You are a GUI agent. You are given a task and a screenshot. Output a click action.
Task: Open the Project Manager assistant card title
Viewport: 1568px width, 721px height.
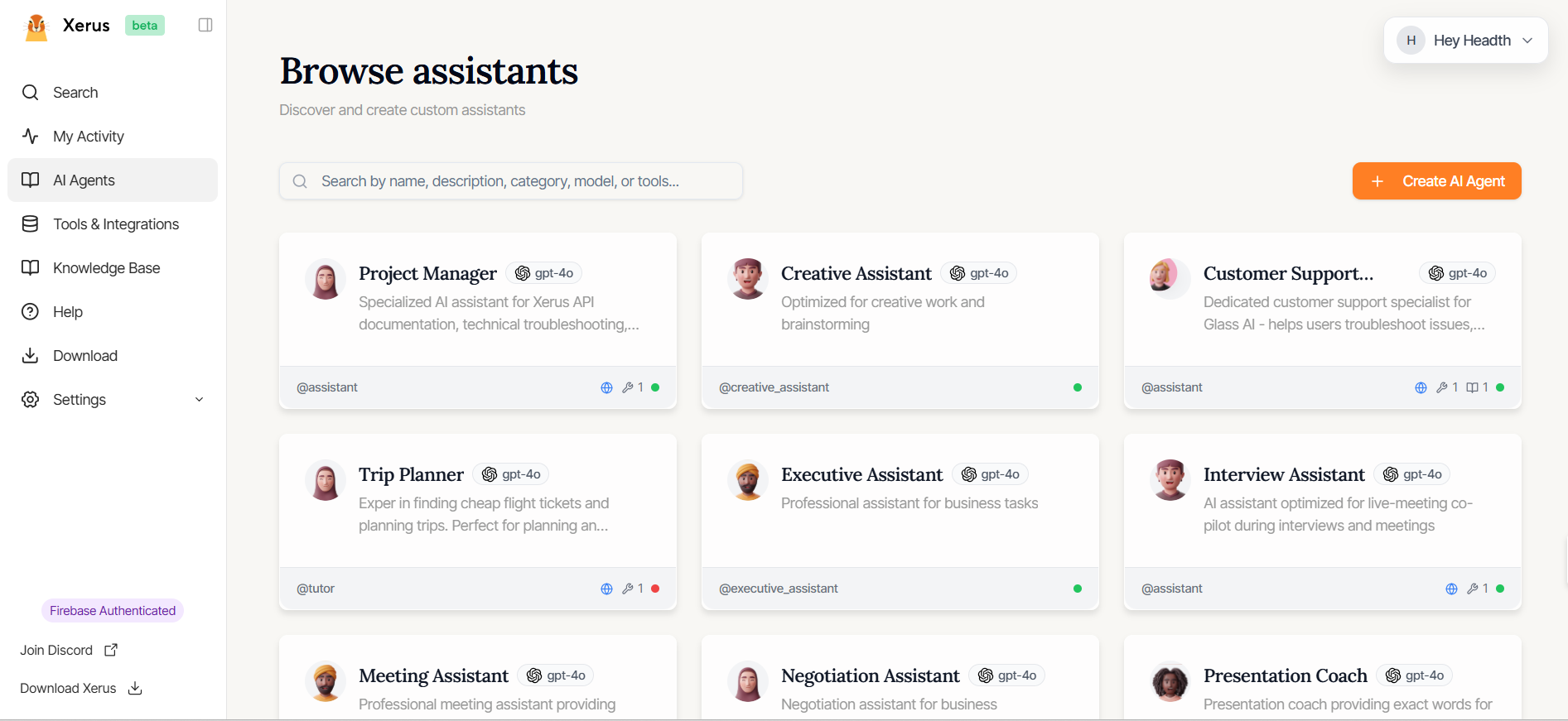pyautogui.click(x=427, y=273)
